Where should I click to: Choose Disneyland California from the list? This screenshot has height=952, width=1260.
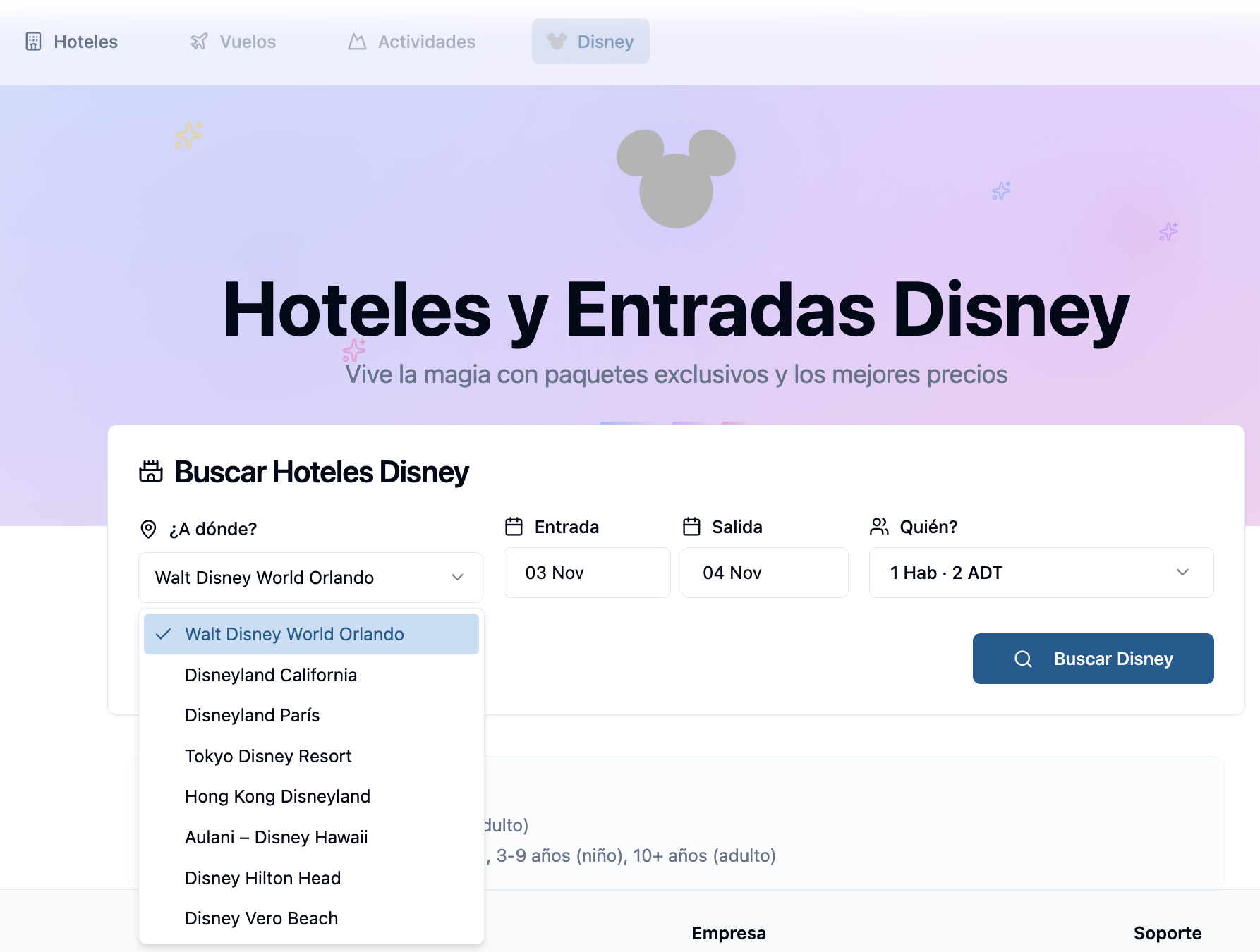[311, 675]
